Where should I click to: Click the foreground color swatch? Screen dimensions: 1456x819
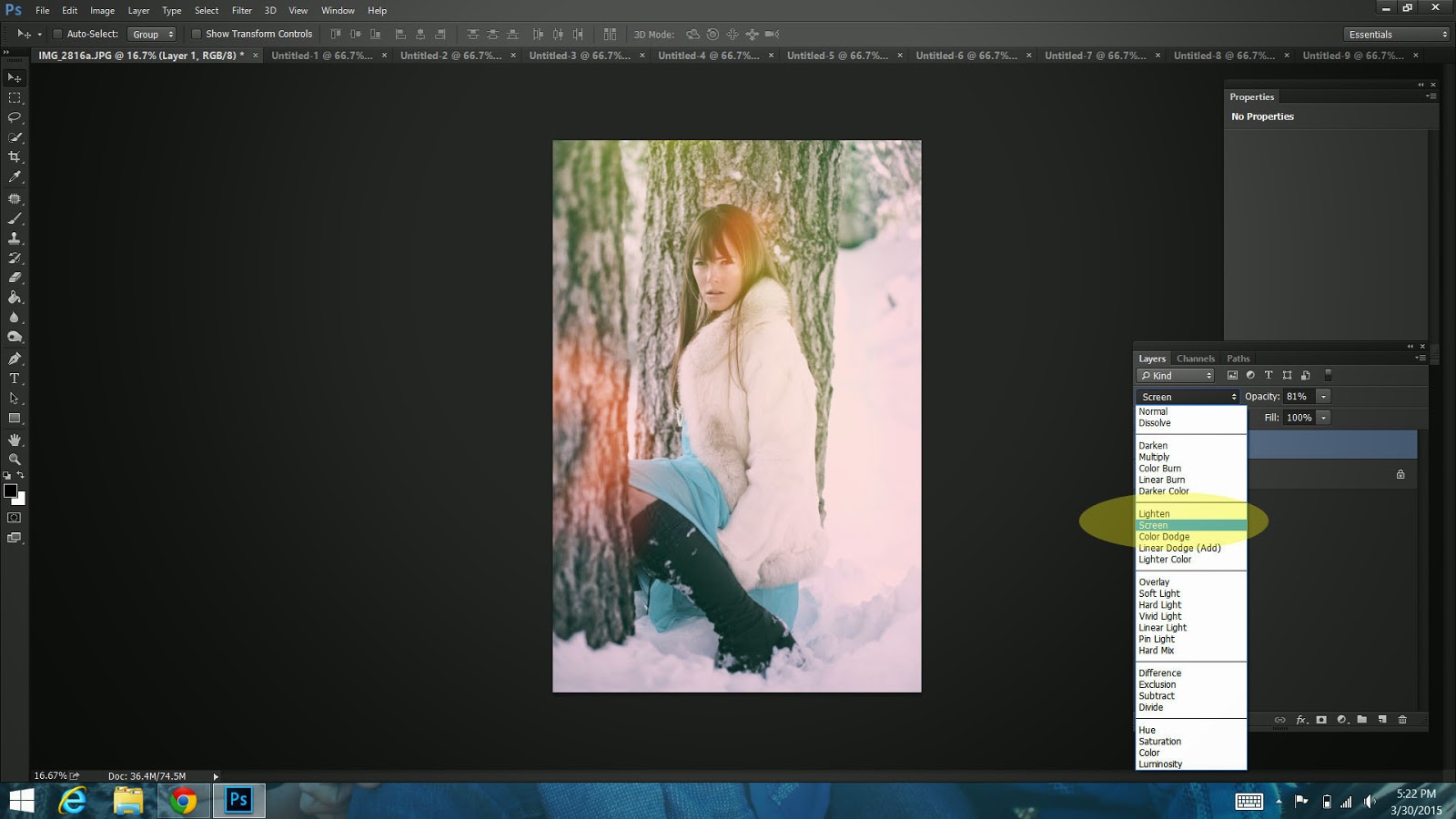tap(10, 490)
